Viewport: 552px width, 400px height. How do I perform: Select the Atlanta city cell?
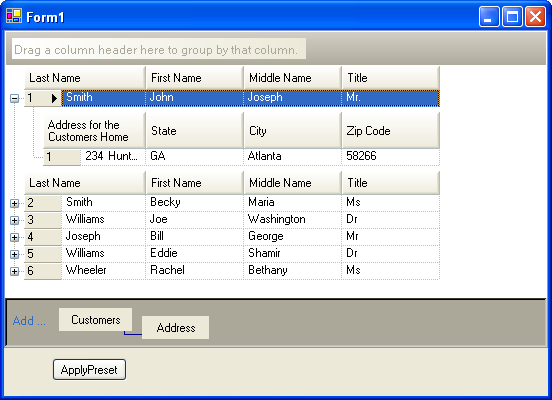click(x=293, y=156)
